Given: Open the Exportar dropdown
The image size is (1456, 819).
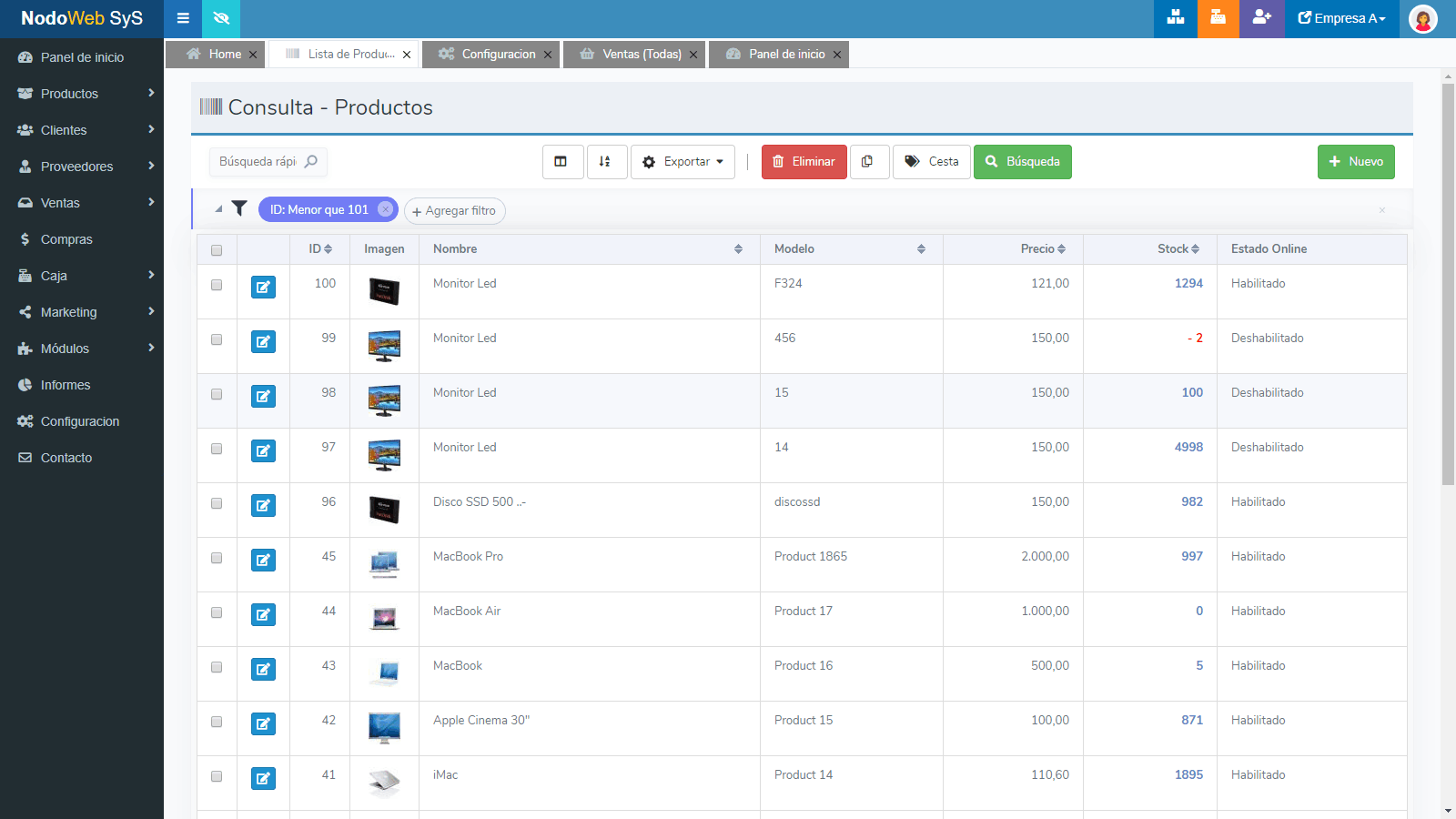Looking at the screenshot, I should (682, 162).
